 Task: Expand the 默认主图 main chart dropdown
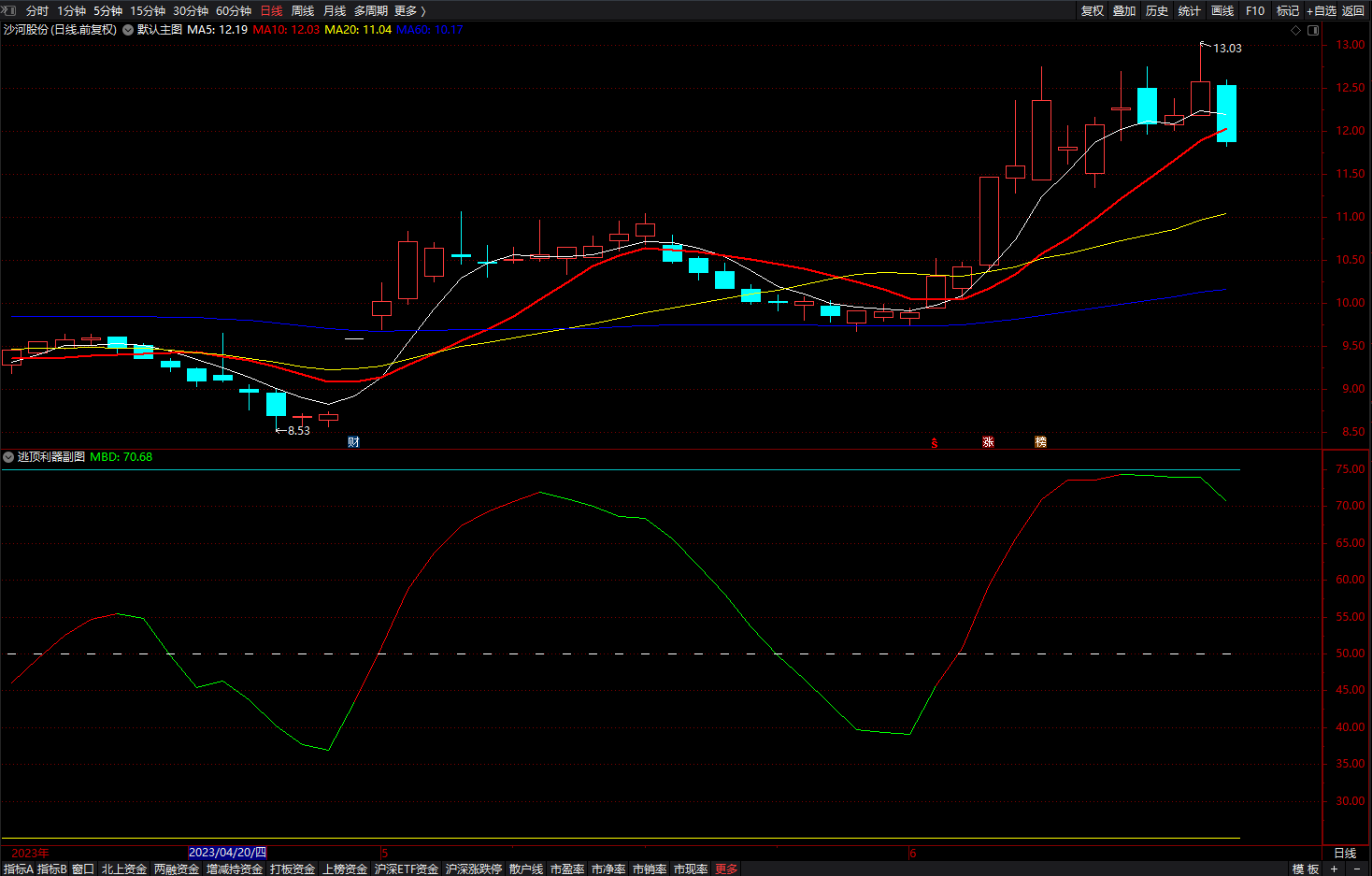pos(128,30)
